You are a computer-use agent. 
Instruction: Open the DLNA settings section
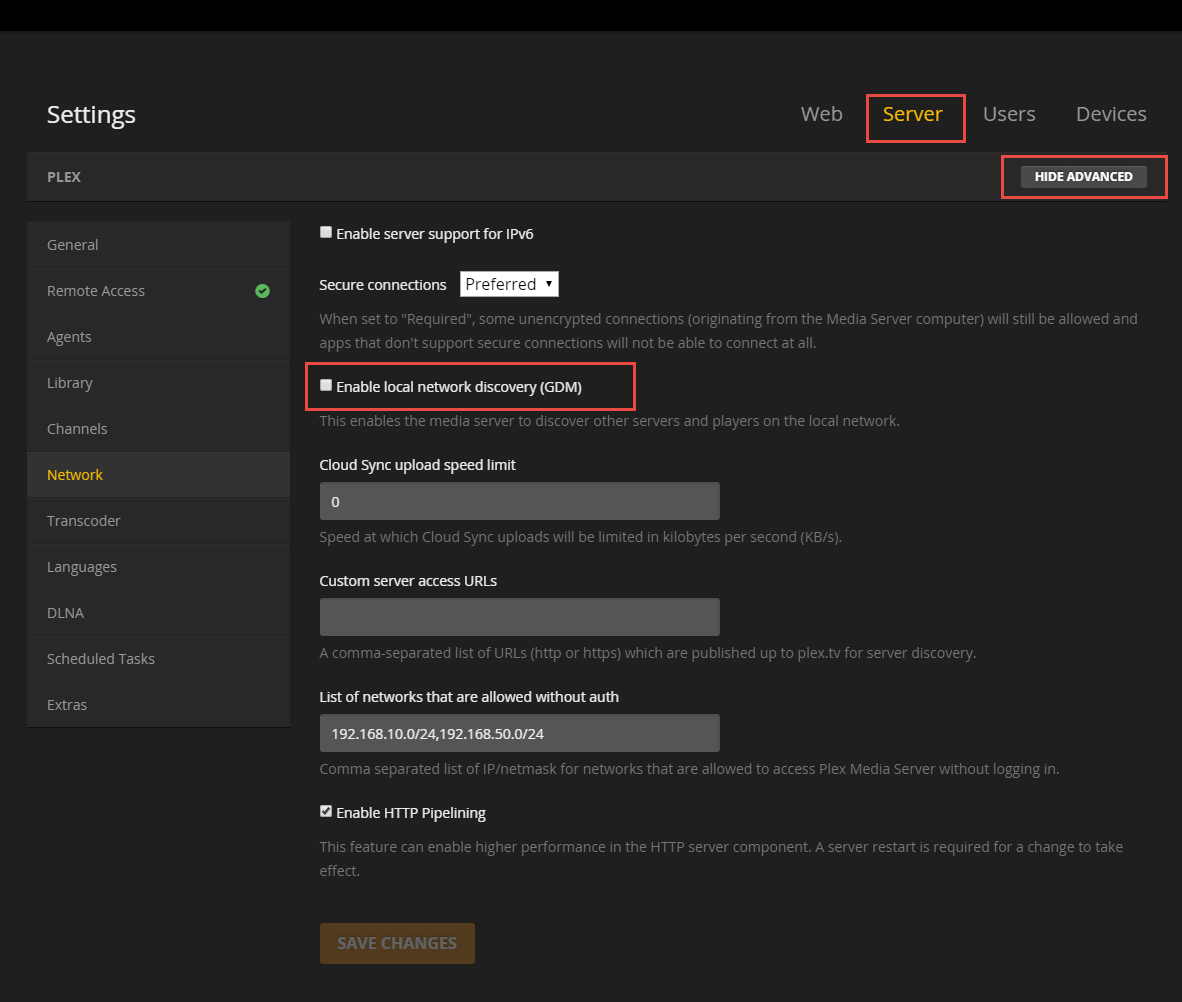[x=65, y=613]
